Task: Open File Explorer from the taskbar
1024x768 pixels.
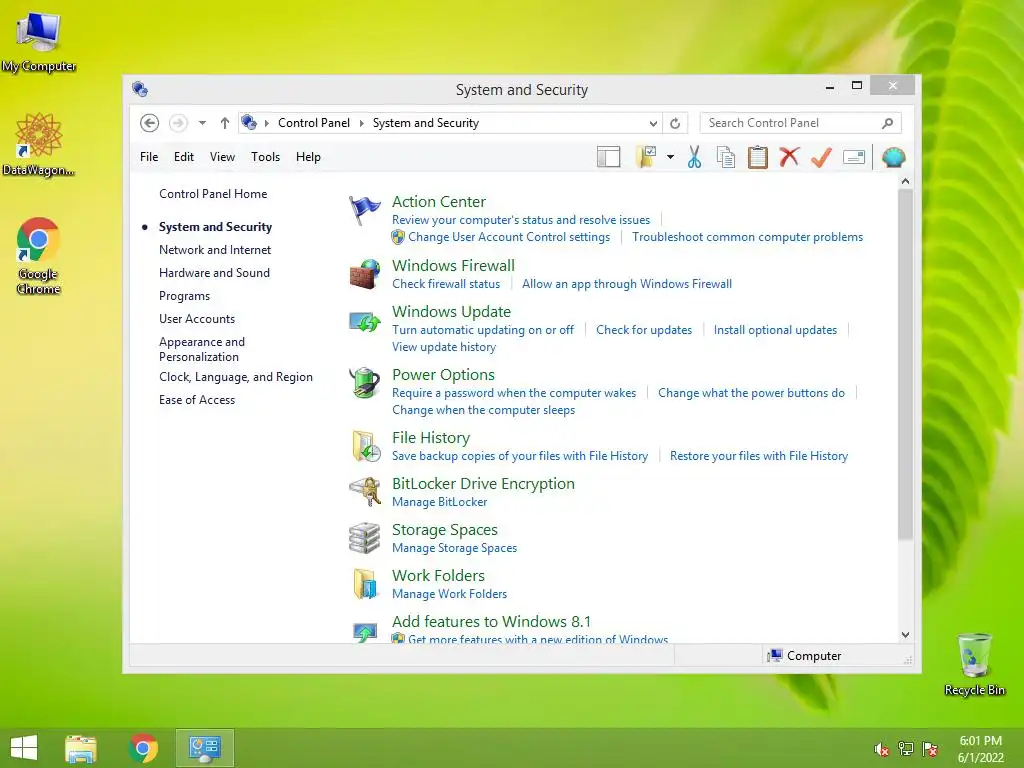Action: coord(81,748)
